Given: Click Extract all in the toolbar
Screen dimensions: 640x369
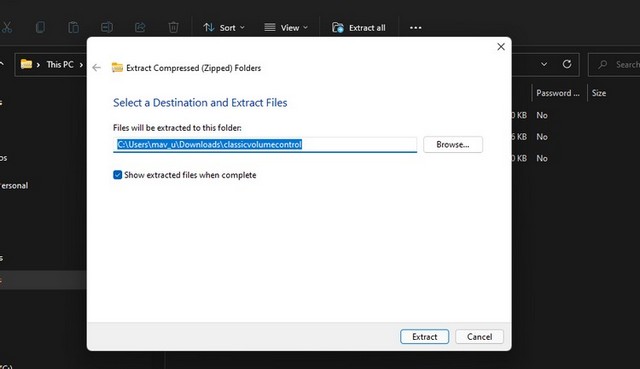Looking at the screenshot, I should coord(358,28).
